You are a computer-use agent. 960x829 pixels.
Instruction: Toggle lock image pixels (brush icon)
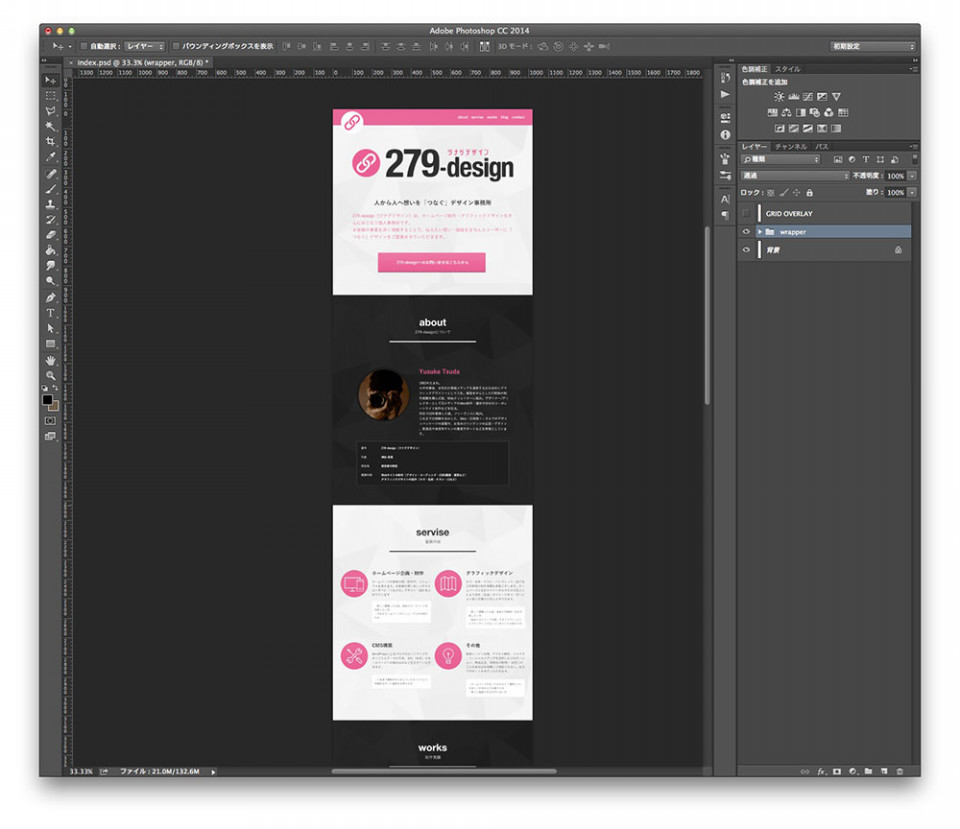click(x=784, y=193)
